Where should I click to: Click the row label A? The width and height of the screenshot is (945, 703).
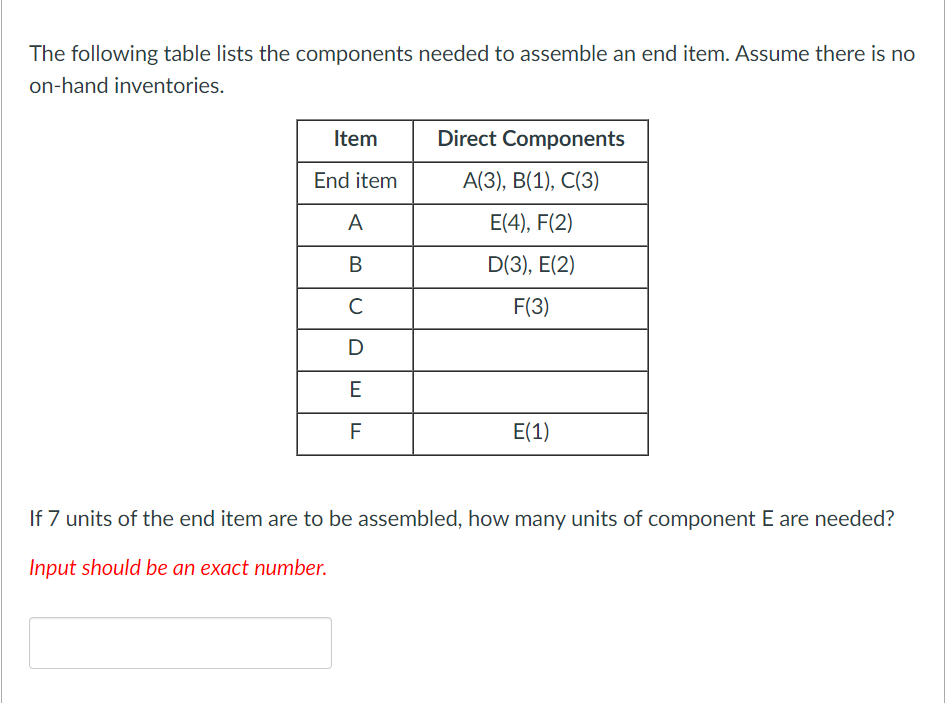pos(355,224)
